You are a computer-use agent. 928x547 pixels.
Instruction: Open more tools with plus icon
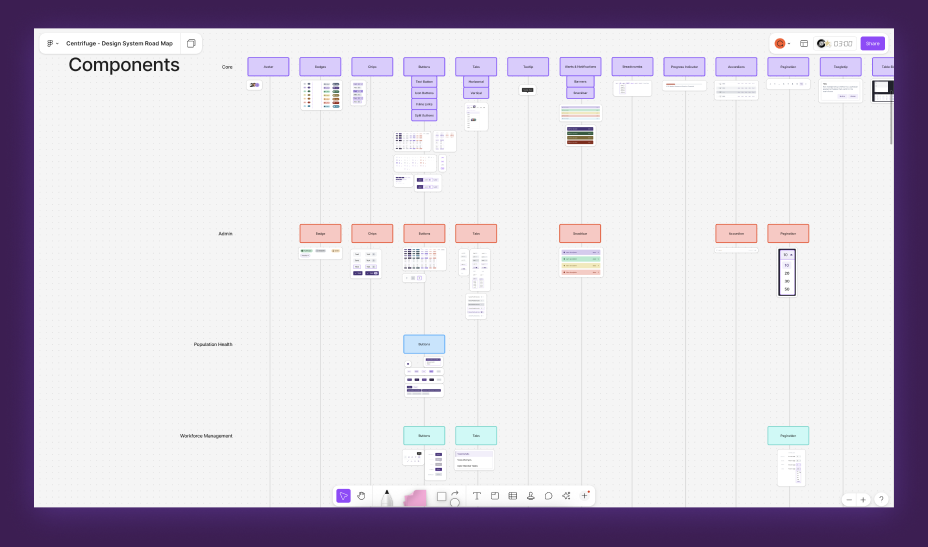coord(584,496)
